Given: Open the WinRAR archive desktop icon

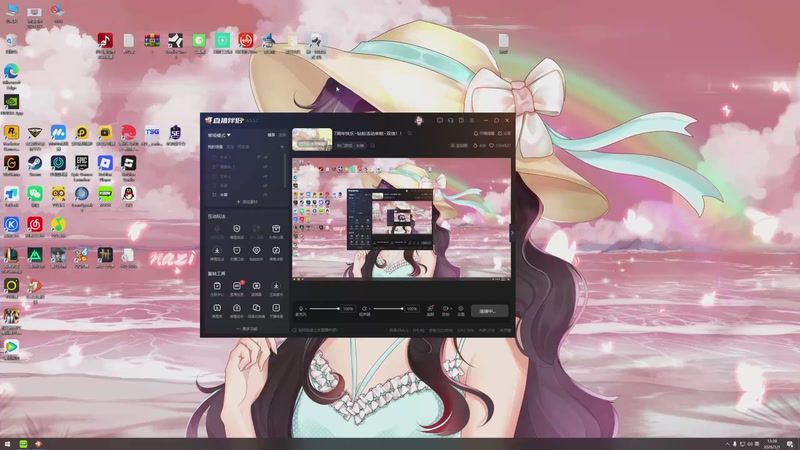Looking at the screenshot, I should click(x=152, y=43).
